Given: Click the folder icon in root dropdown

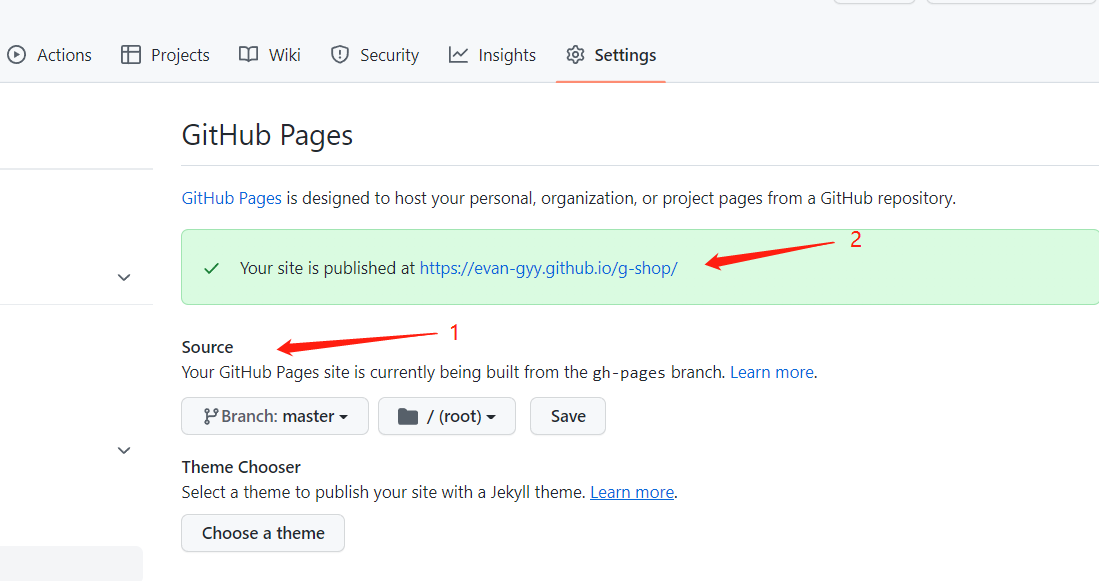Looking at the screenshot, I should pyautogui.click(x=408, y=417).
